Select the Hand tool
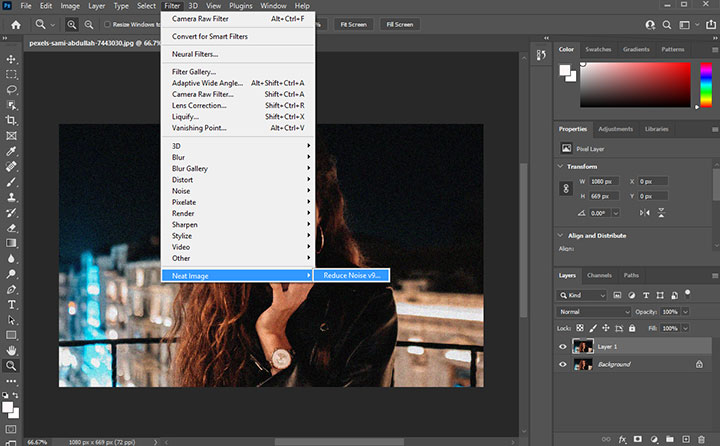The image size is (720, 446). pyautogui.click(x=12, y=351)
